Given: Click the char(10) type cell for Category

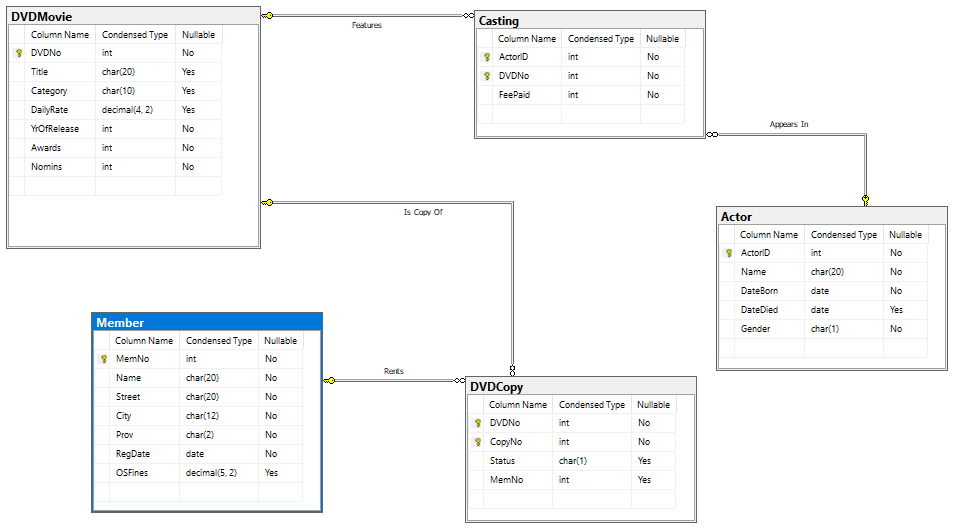Looking at the screenshot, I should (x=135, y=91).
